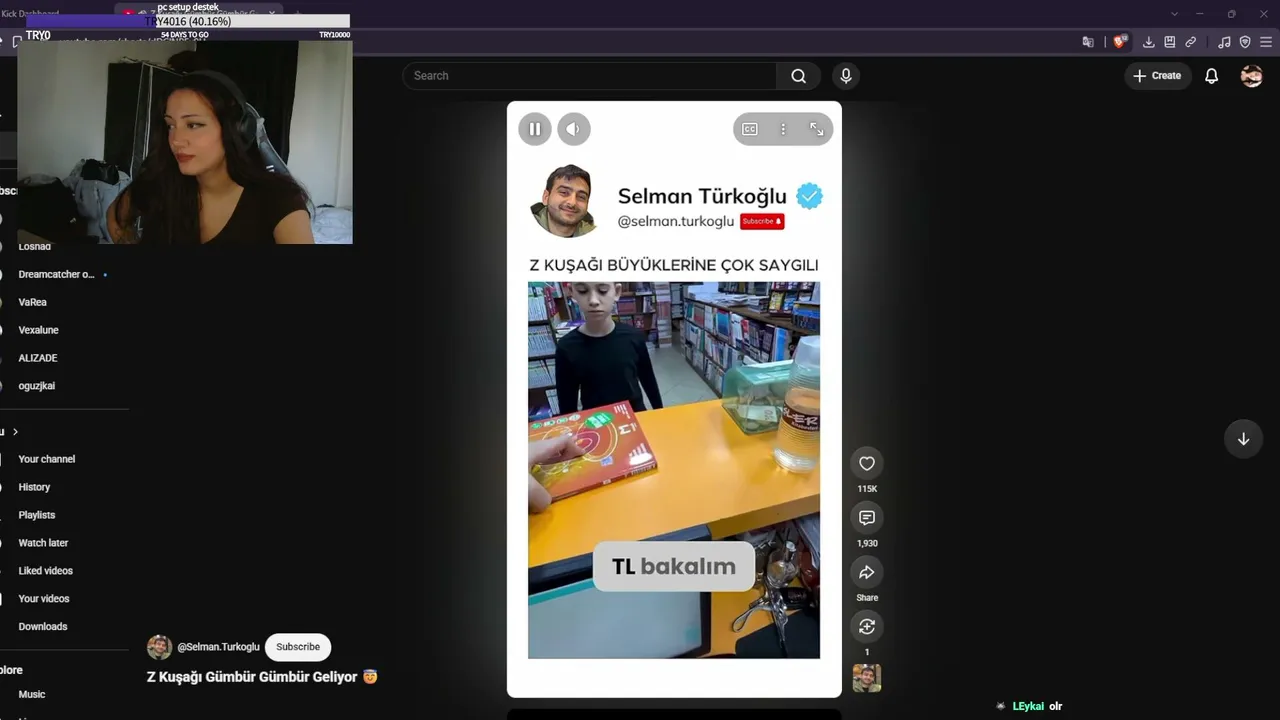Image resolution: width=1280 pixels, height=720 pixels.
Task: Open the sound thumbnail below remix
Action: click(867, 678)
